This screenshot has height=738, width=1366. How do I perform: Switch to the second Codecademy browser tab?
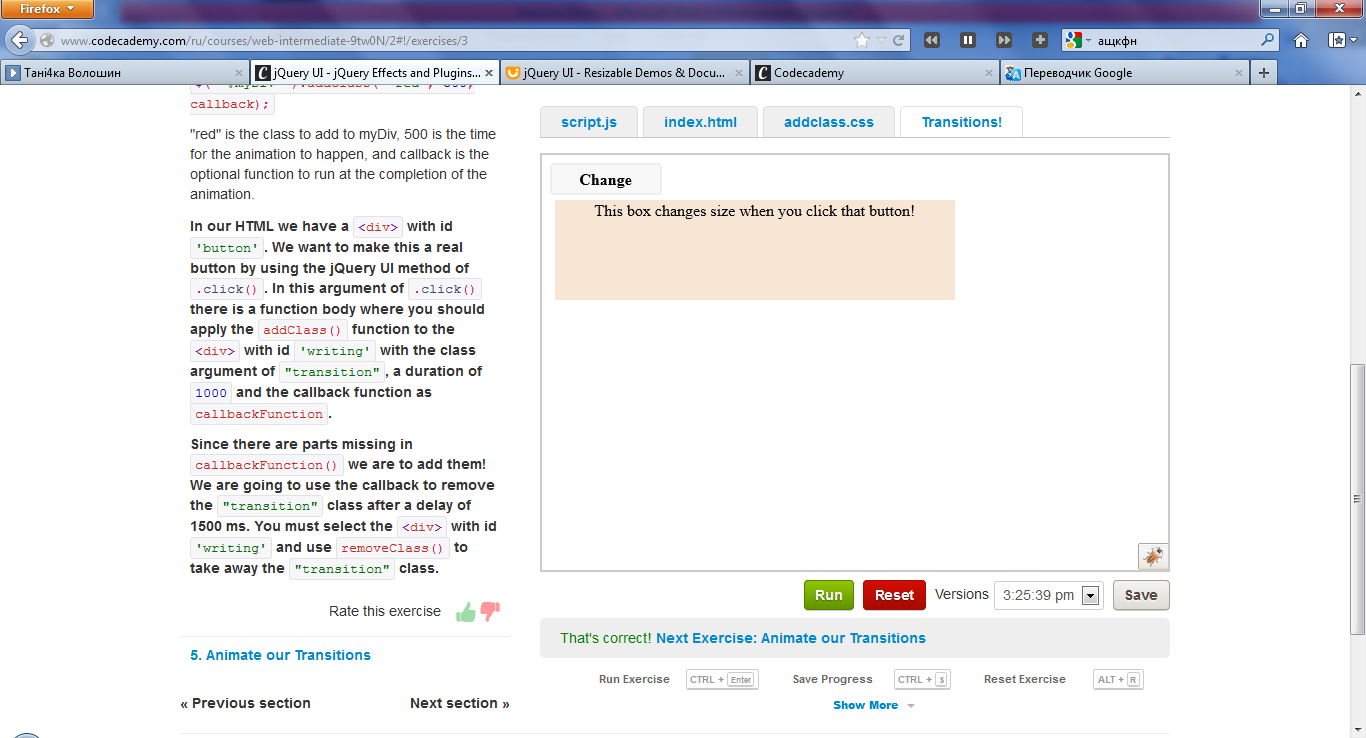874,73
